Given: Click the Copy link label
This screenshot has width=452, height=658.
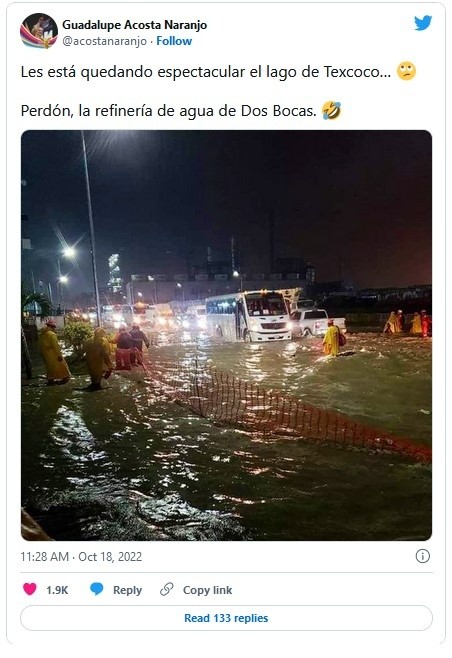Looking at the screenshot, I should pos(207,590).
